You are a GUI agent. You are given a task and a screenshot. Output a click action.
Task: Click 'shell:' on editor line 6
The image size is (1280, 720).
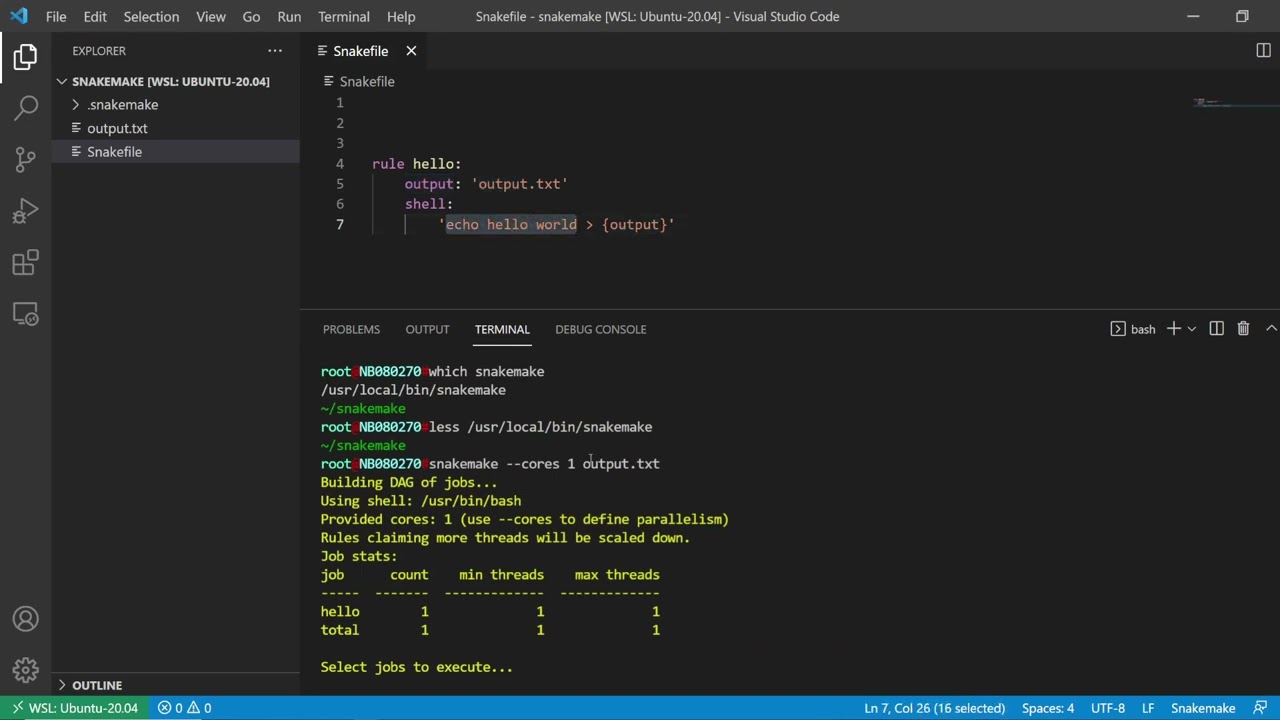point(429,204)
